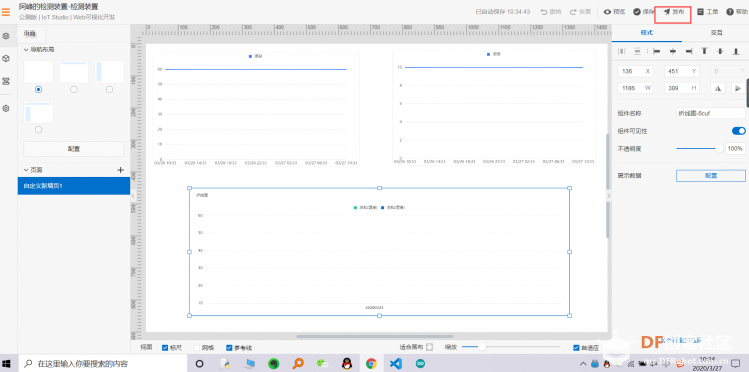This screenshot has height=372, width=749.
Task: Open Arduino IDE from the taskbar
Action: pos(420,364)
